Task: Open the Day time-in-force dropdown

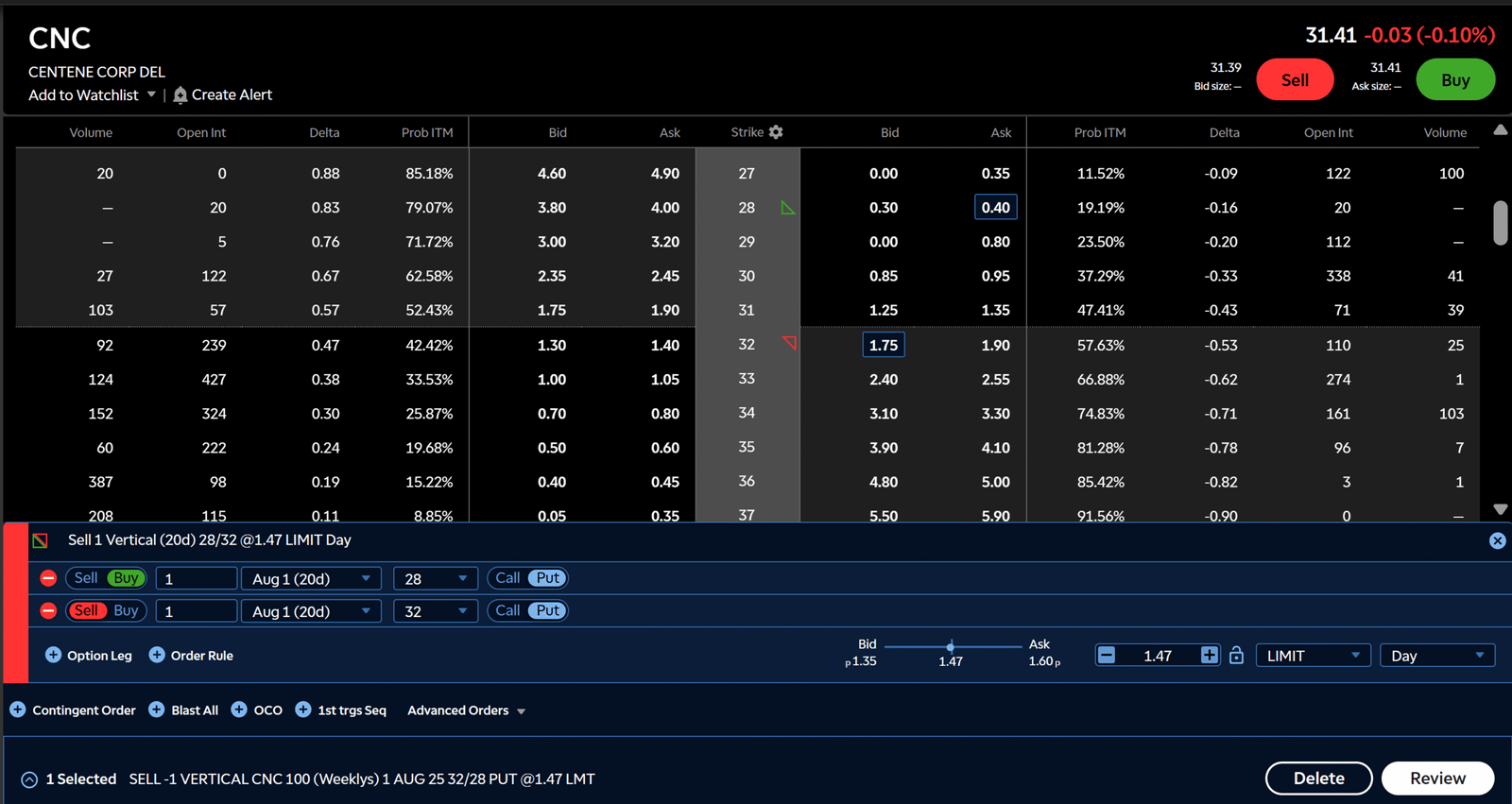Action: coord(1437,656)
